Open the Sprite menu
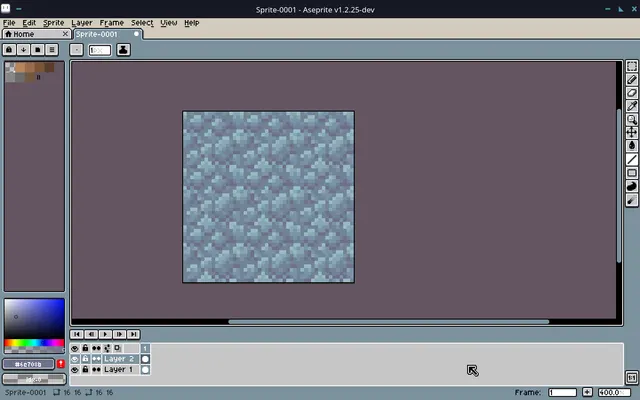 pyautogui.click(x=53, y=23)
